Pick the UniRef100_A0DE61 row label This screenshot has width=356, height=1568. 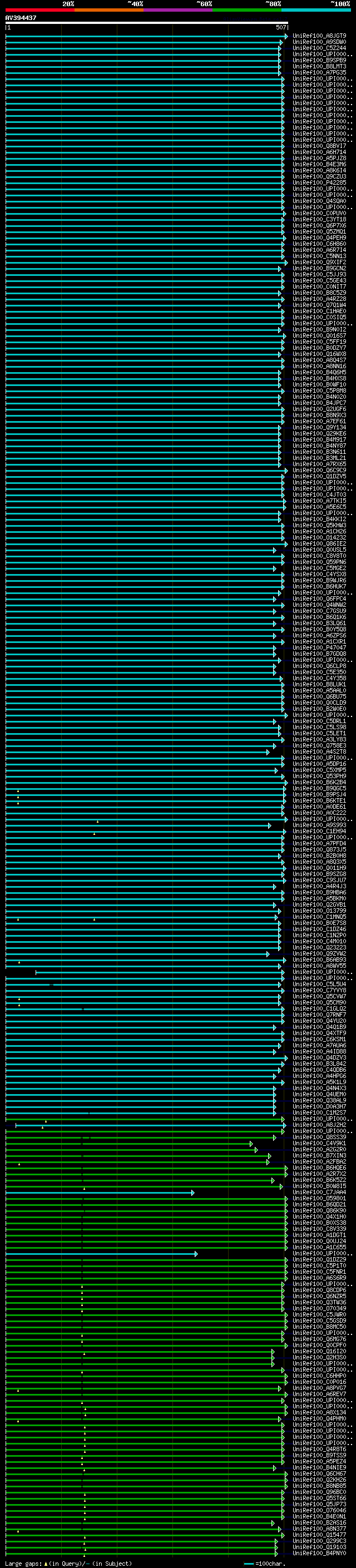[319, 807]
